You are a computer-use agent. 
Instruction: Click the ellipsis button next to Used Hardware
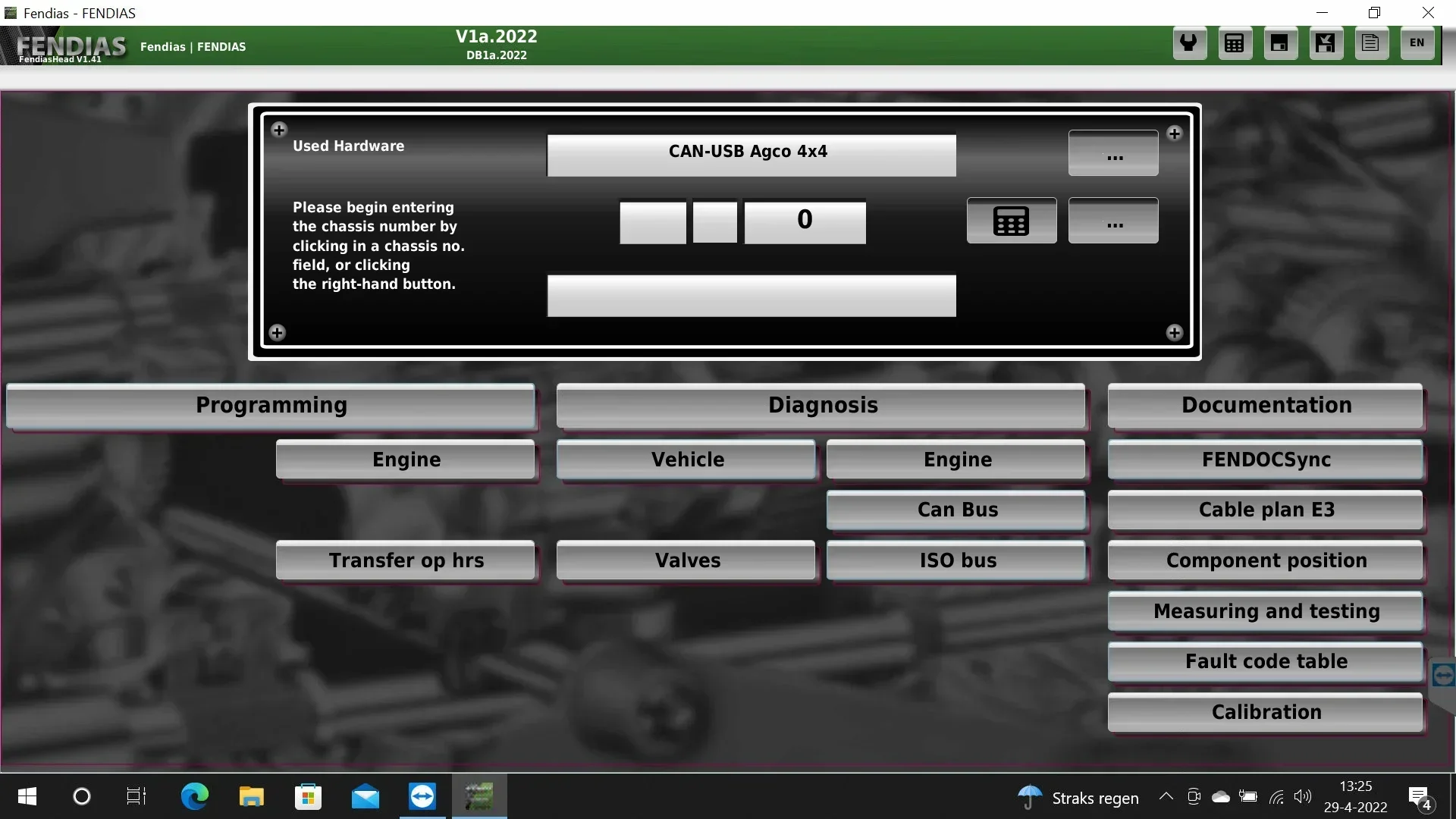[1113, 154]
